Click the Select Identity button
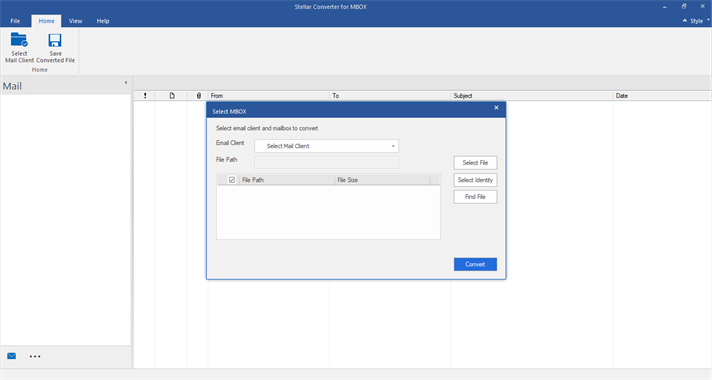Image resolution: width=712 pixels, height=380 pixels. coord(475,180)
